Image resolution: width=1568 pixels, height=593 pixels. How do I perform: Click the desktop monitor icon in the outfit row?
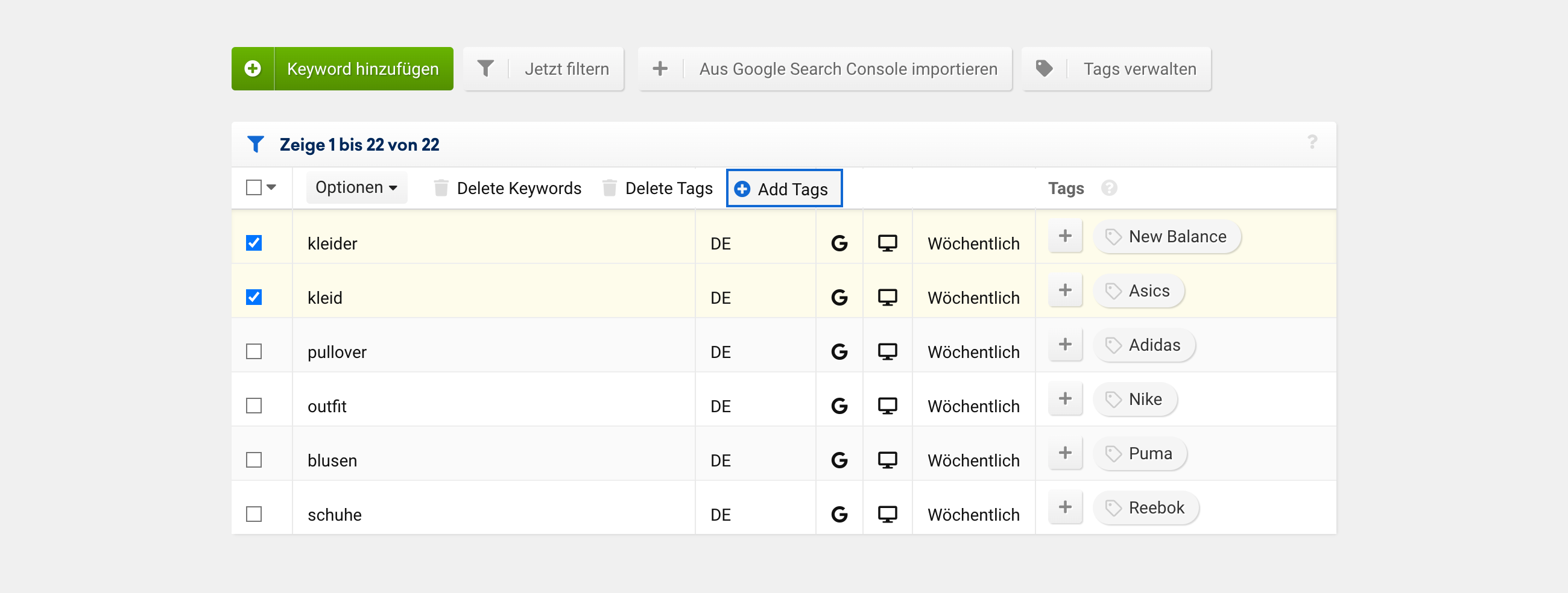pos(887,406)
